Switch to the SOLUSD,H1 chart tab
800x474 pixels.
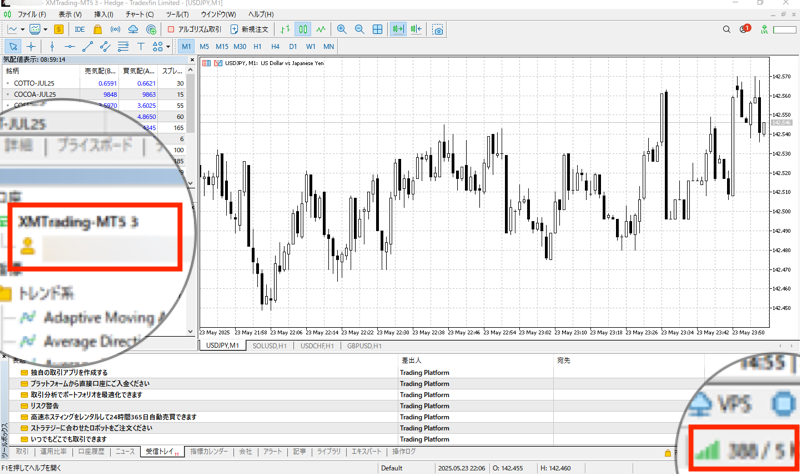pyautogui.click(x=269, y=346)
